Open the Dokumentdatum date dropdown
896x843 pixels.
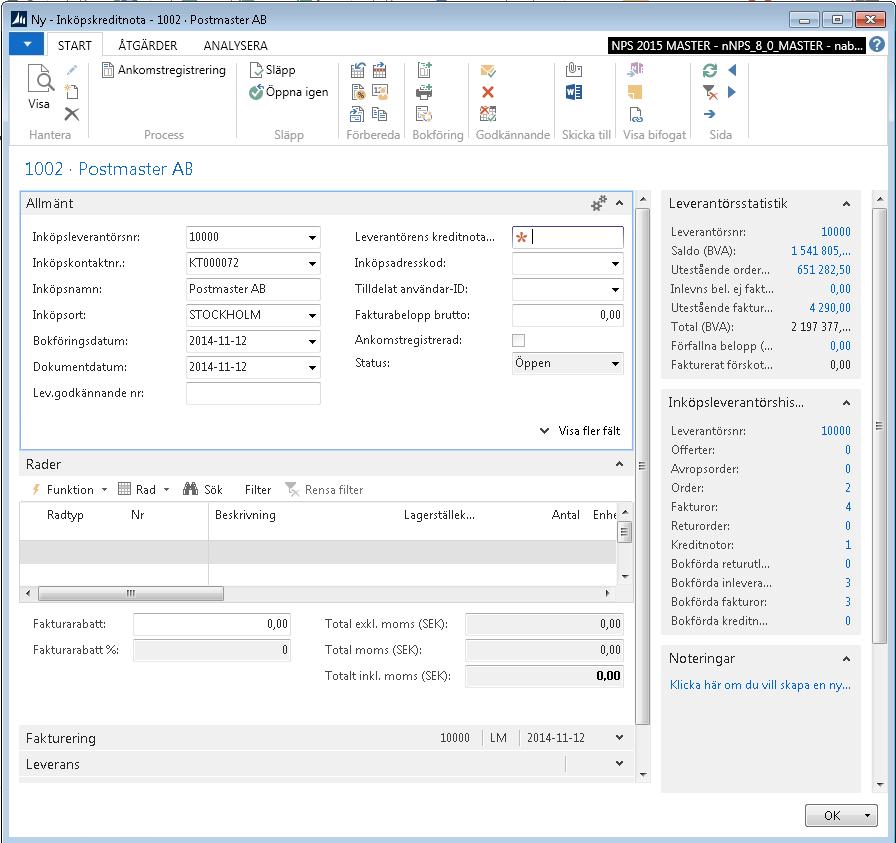pos(312,367)
